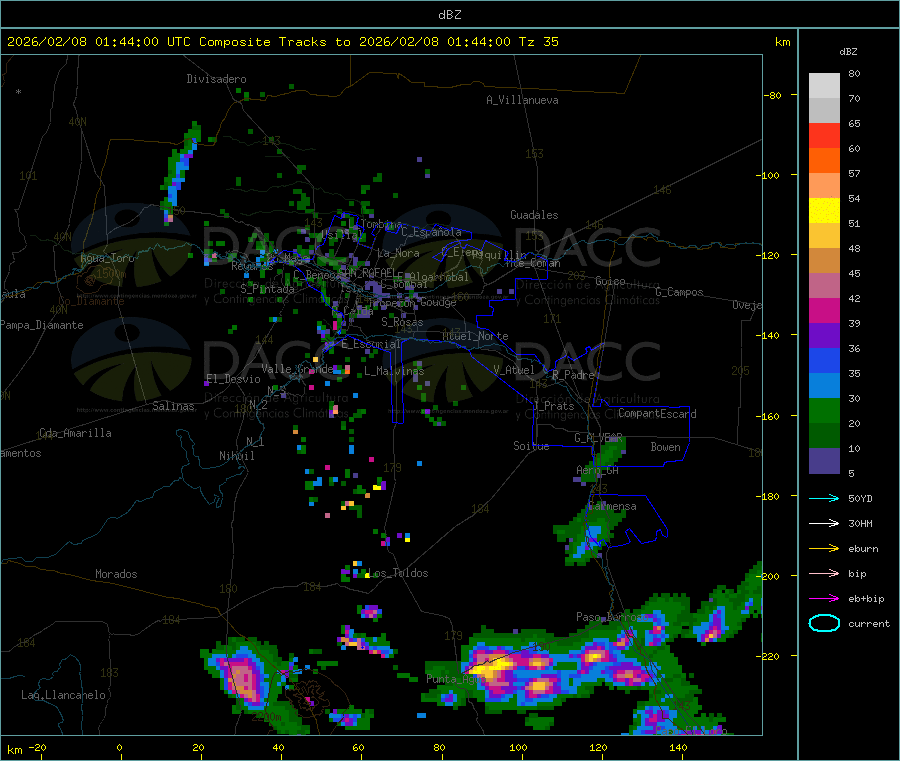Click the yellow eburn arrow legend icon
This screenshot has width=900, height=761.
(x=824, y=549)
